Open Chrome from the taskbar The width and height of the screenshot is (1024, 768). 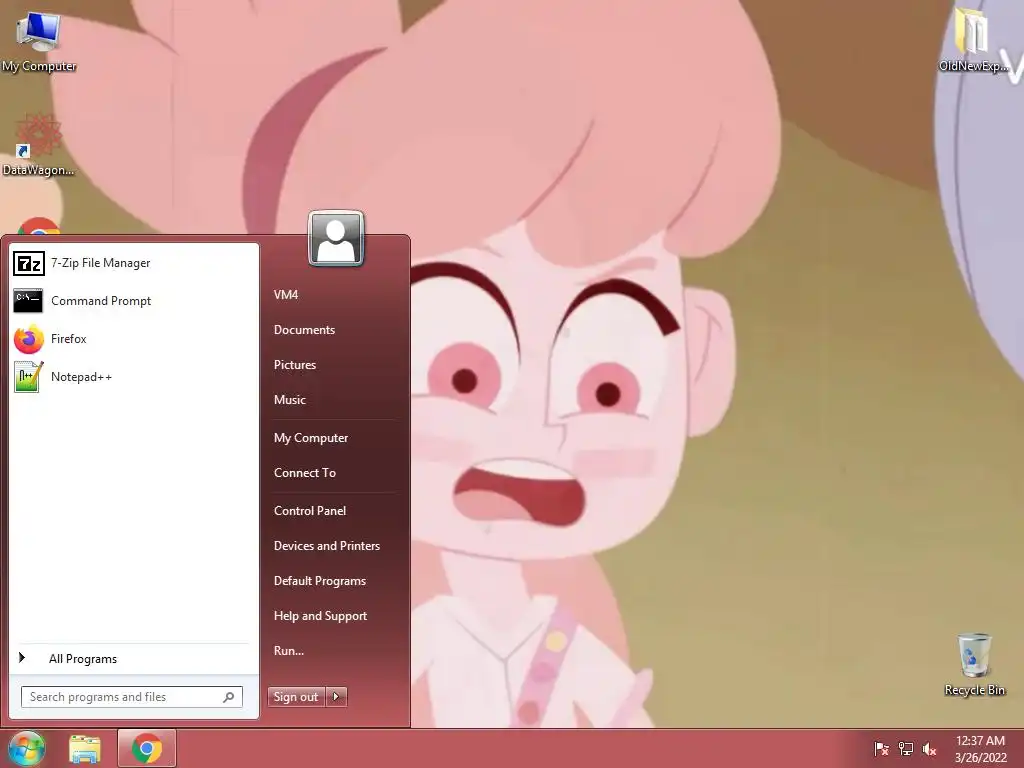click(147, 748)
